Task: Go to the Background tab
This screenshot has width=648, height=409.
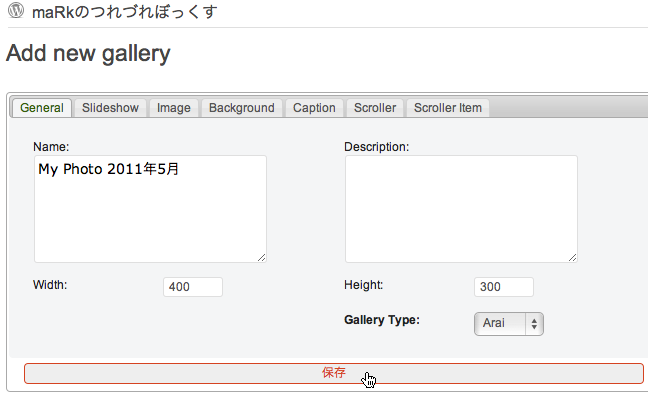Action: (x=241, y=108)
